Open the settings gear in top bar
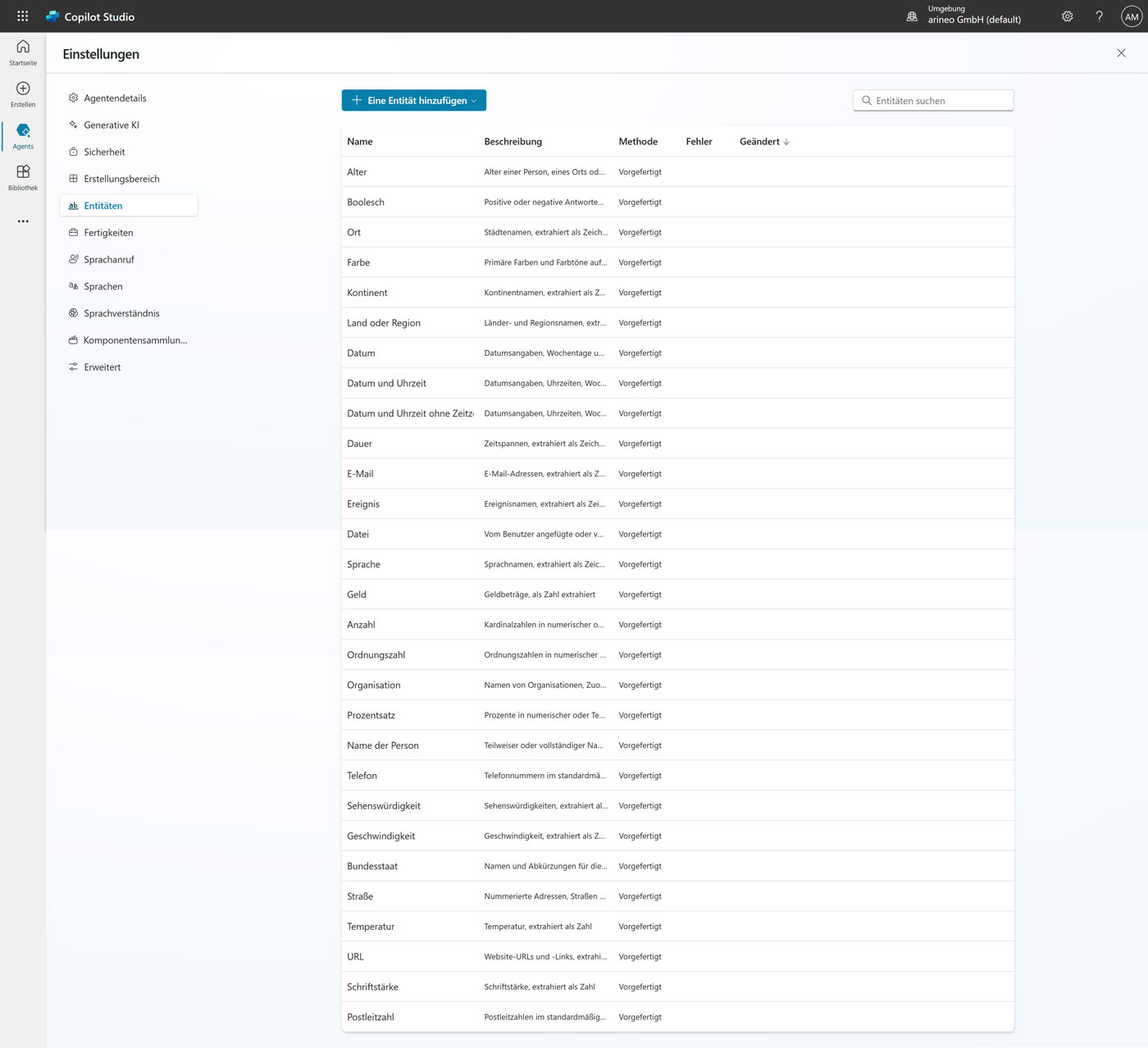This screenshot has width=1148, height=1048. coord(1067,16)
